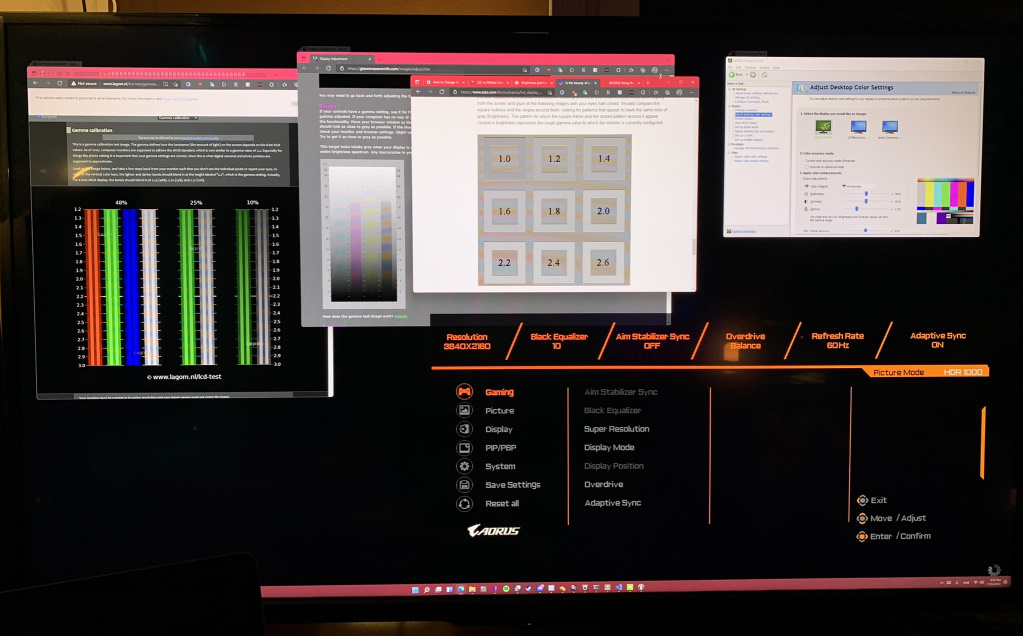This screenshot has height=636, width=1023.
Task: Click the Reset all icon
Action: (464, 503)
